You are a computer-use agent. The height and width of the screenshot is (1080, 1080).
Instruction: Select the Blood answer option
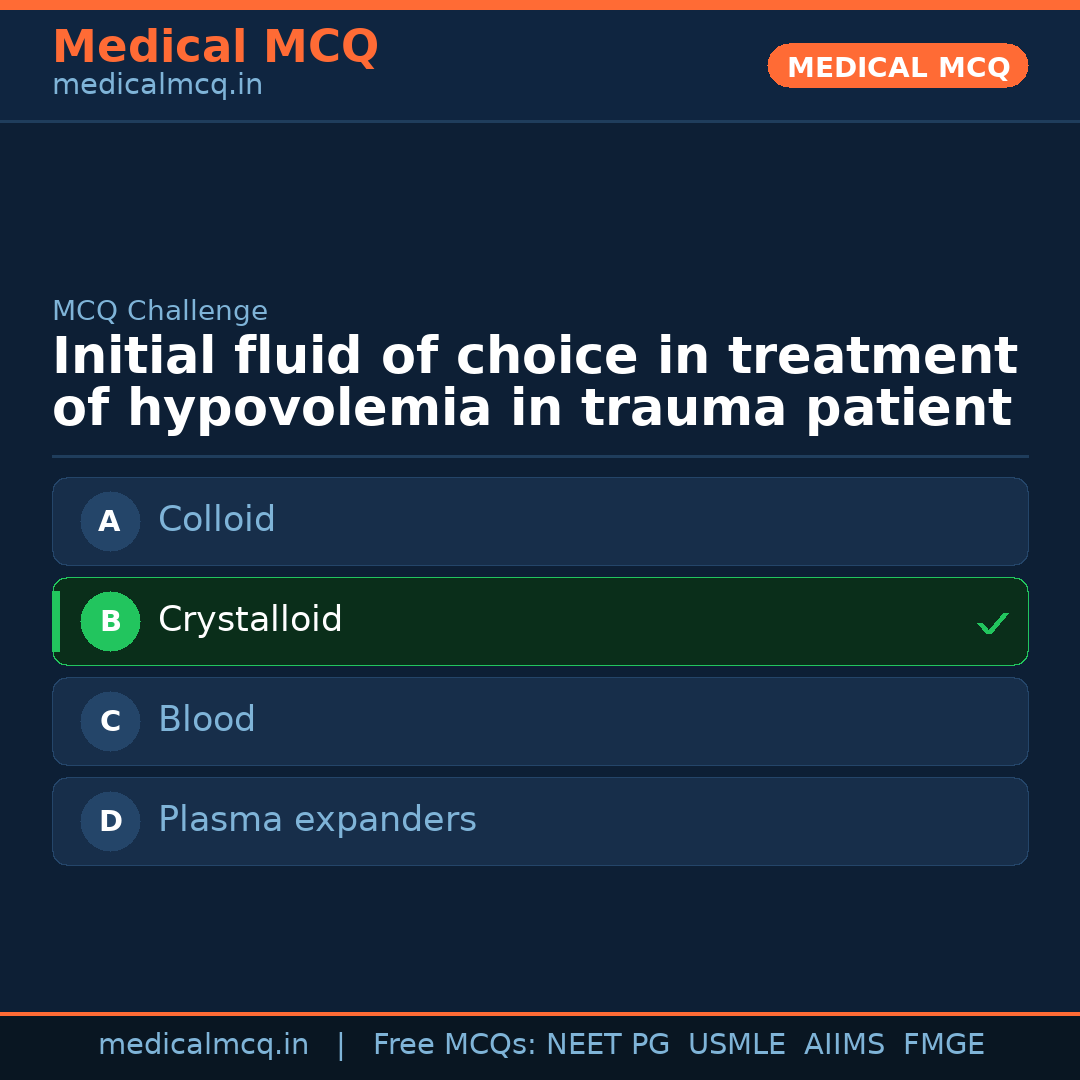point(540,721)
